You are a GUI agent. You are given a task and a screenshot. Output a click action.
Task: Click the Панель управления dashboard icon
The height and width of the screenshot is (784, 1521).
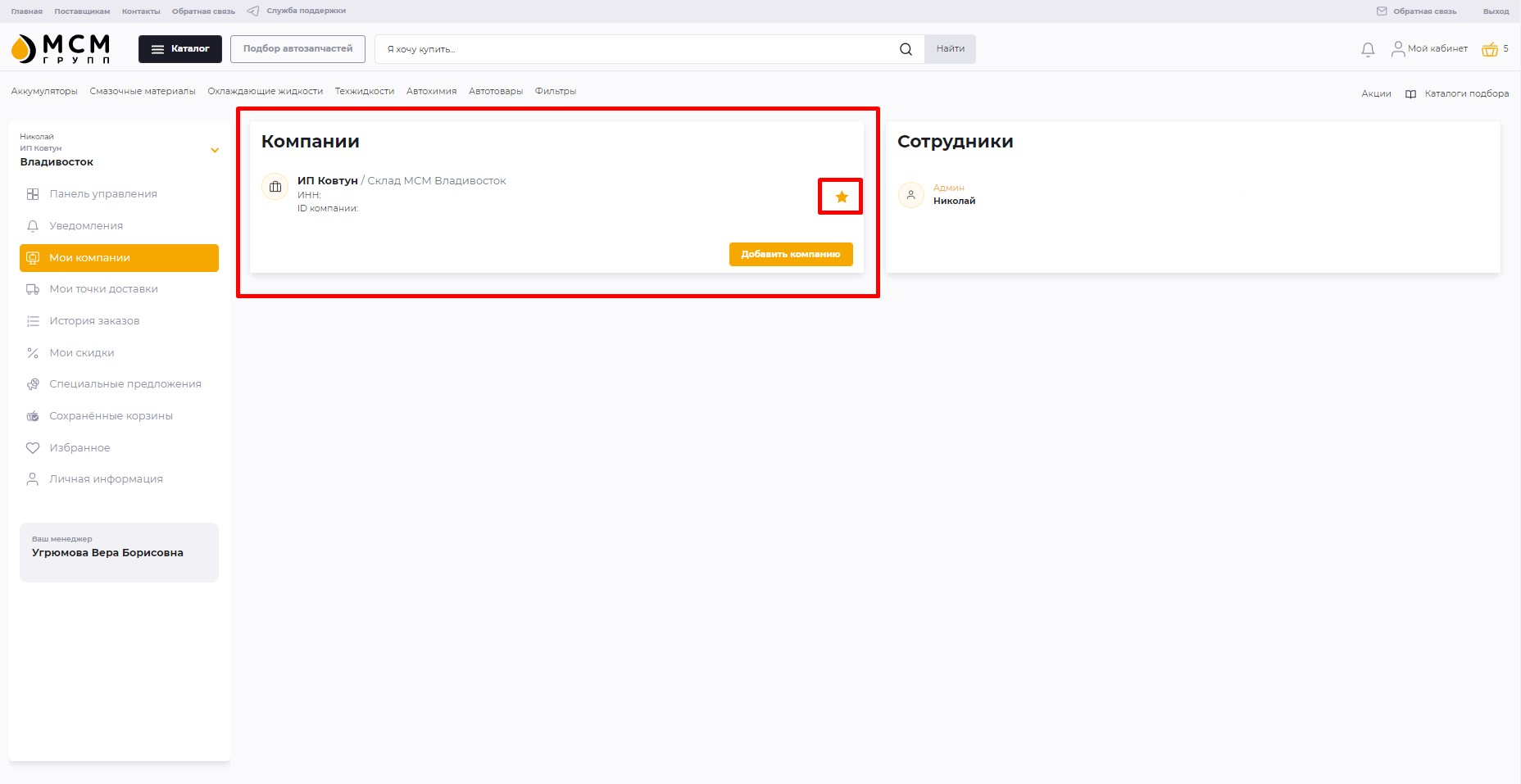click(33, 194)
